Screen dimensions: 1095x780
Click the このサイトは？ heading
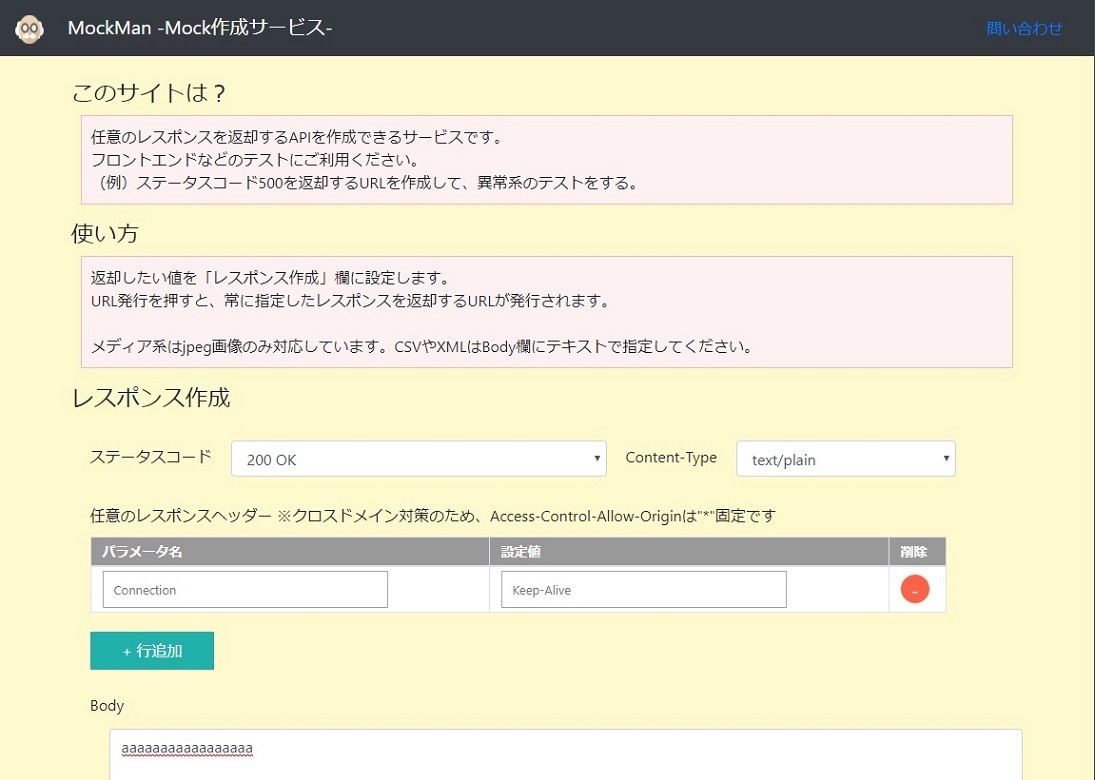click(149, 94)
